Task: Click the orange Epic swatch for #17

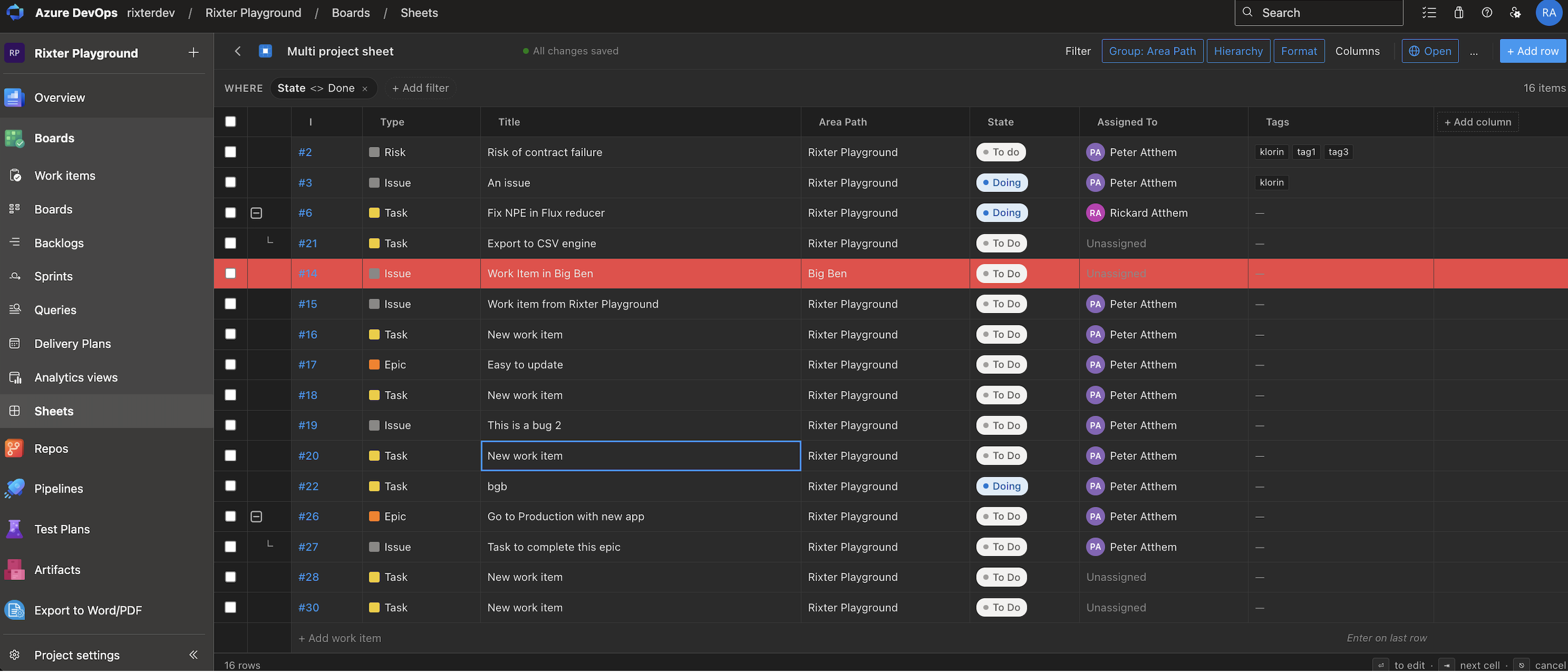Action: click(374, 365)
